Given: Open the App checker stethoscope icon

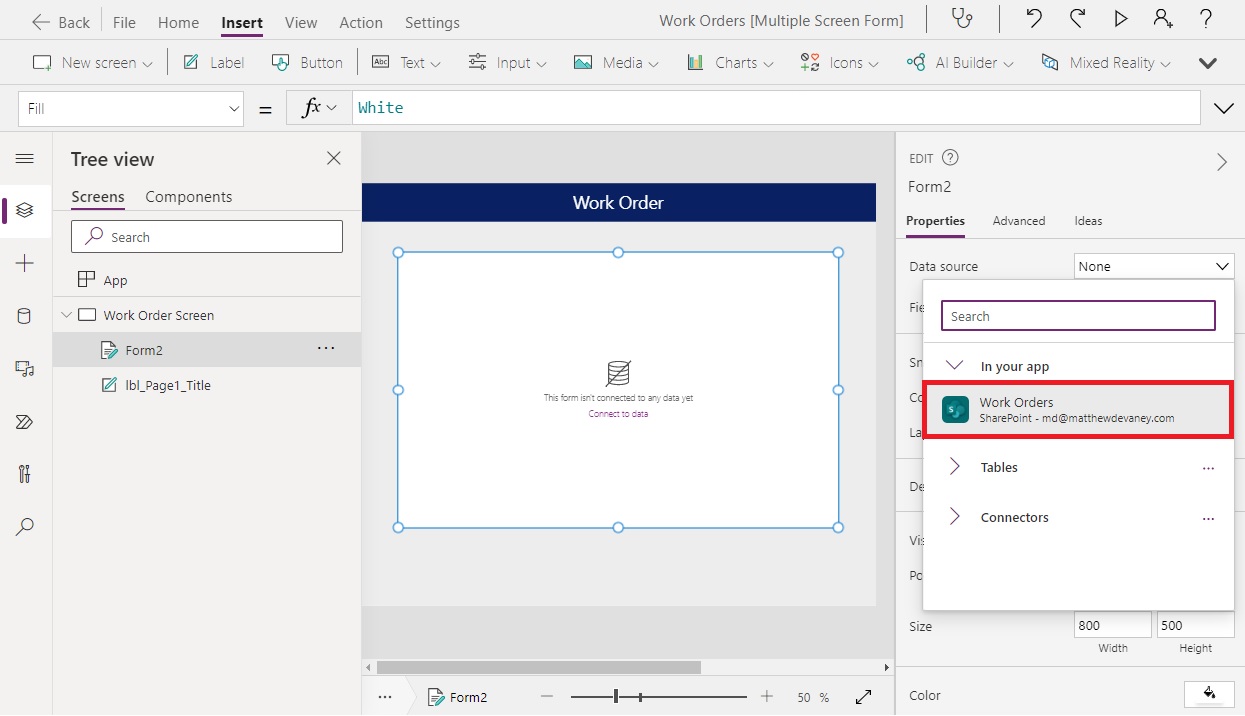Looking at the screenshot, I should pyautogui.click(x=962, y=20).
